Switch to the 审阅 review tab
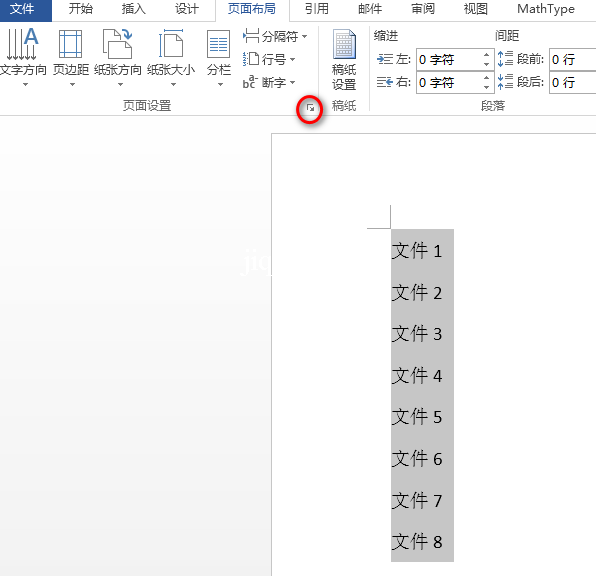This screenshot has height=576, width=596. [x=423, y=9]
